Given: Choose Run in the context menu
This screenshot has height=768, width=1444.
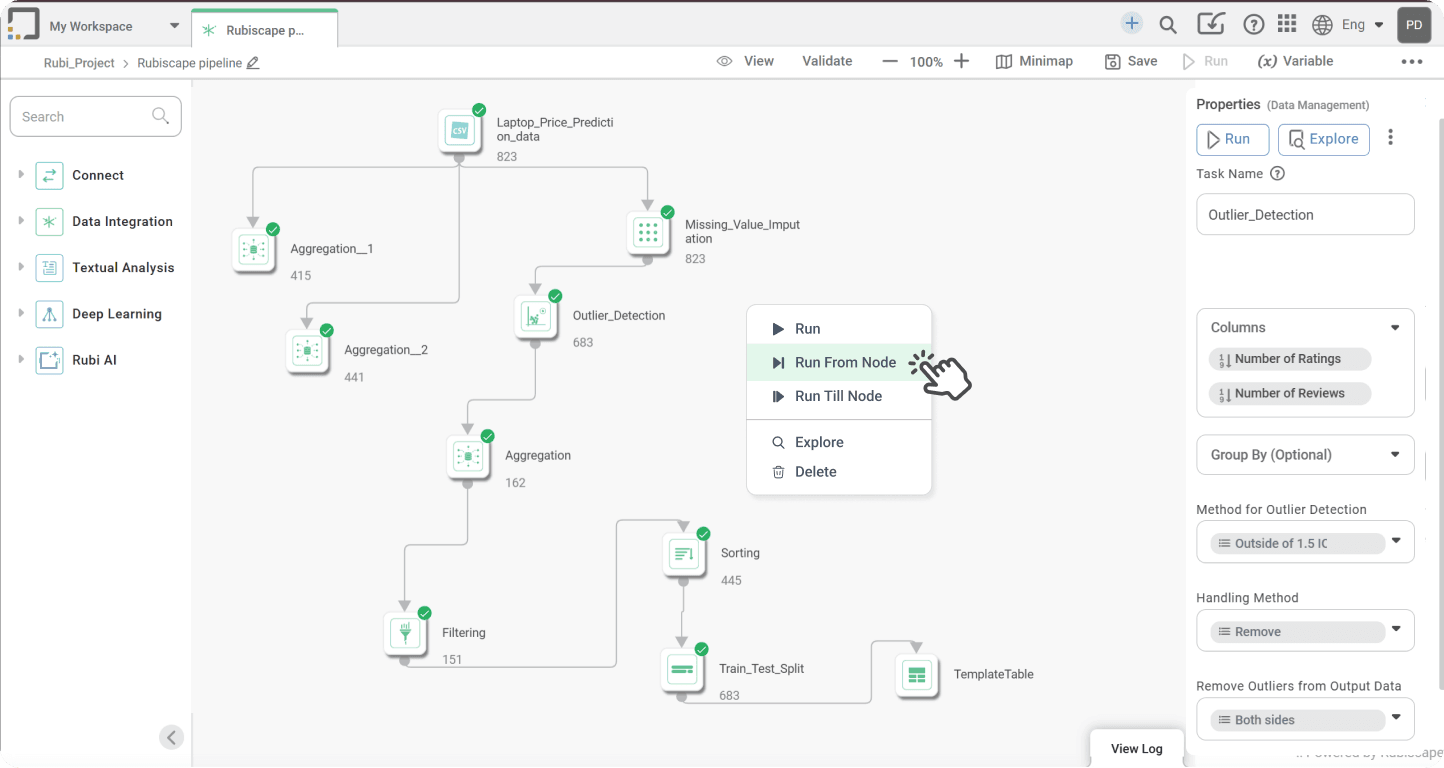Looking at the screenshot, I should click(x=839, y=329).
